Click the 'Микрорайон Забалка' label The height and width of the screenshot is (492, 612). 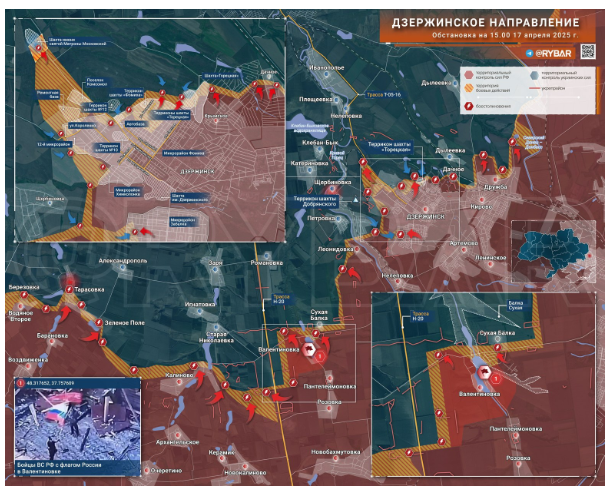(183, 222)
